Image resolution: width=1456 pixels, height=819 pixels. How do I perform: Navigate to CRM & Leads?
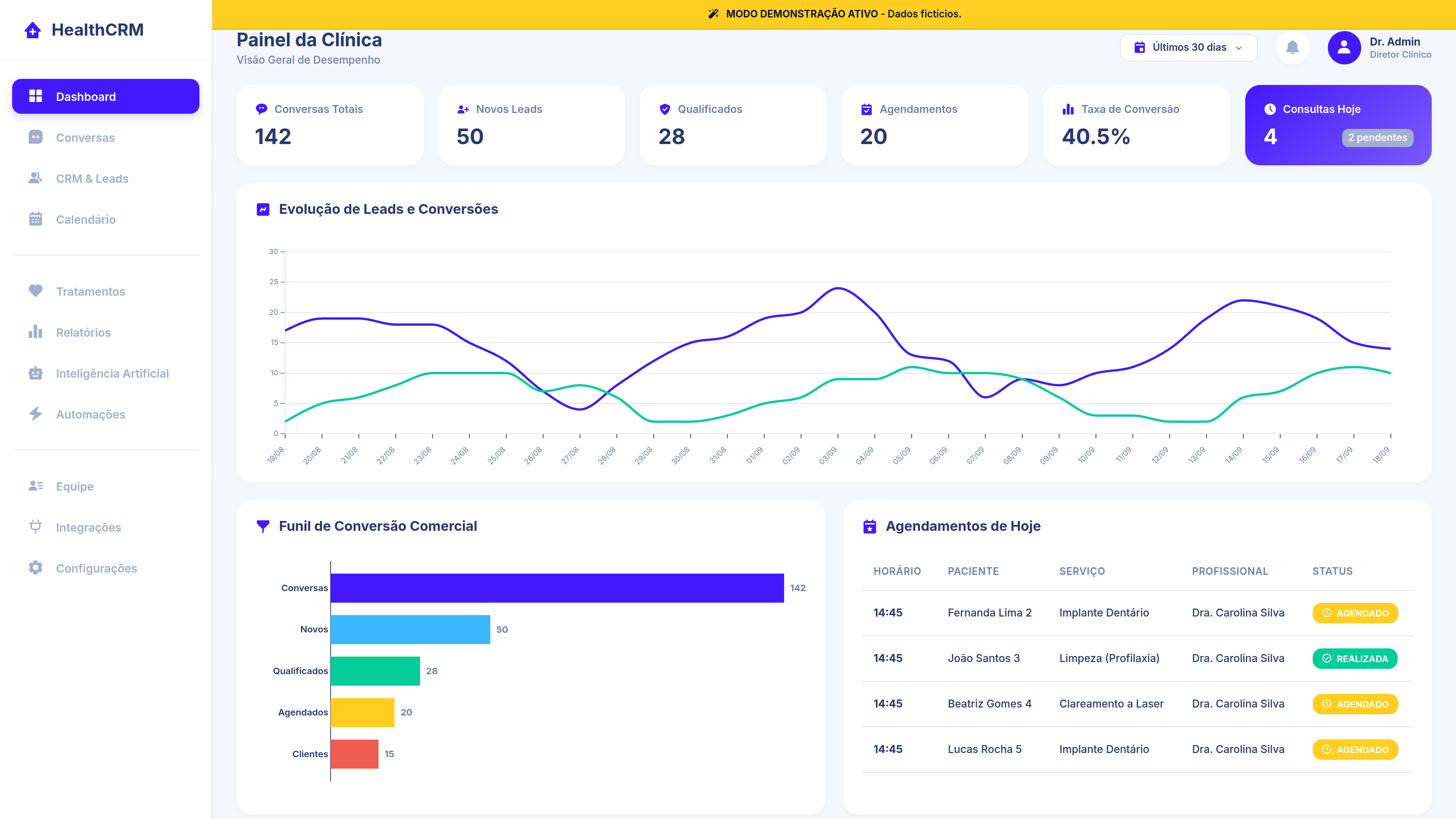106,178
